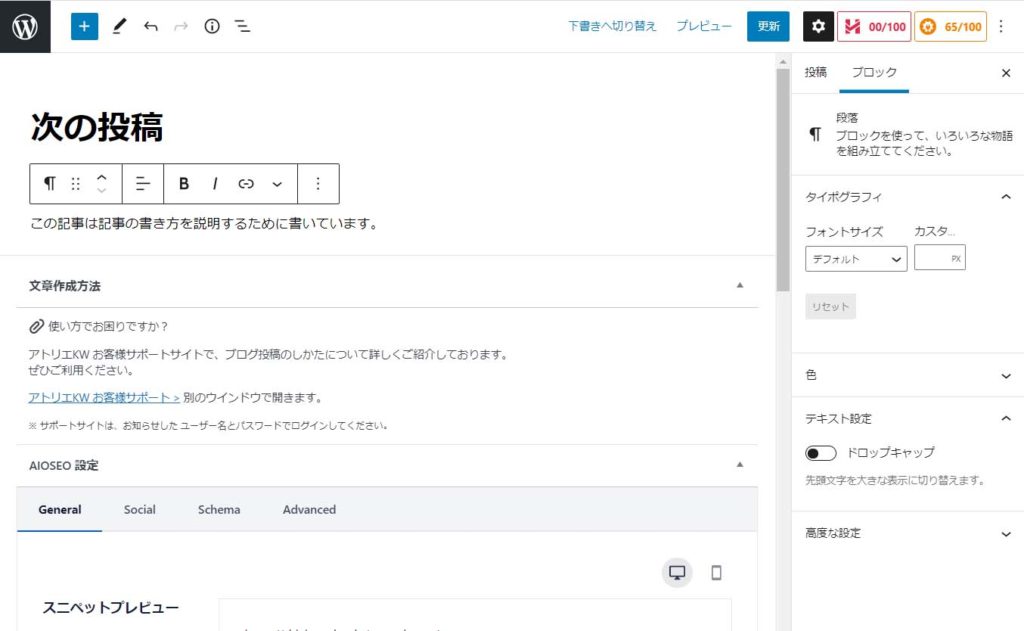Click the custom font size PX input field
Viewport: 1024px width, 631px height.
tap(940, 257)
